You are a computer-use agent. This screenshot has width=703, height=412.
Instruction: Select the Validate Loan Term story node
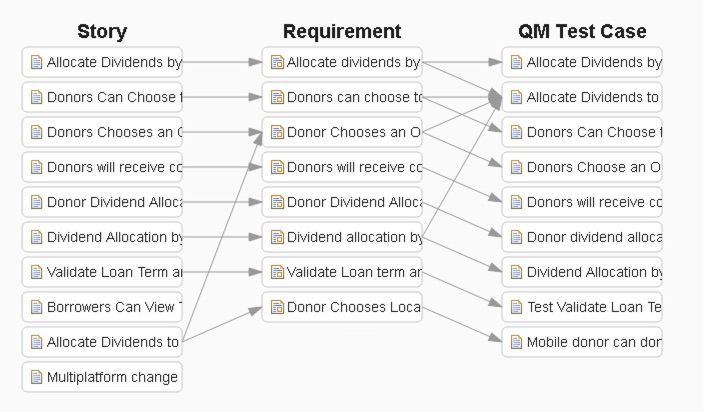[x=112, y=272]
